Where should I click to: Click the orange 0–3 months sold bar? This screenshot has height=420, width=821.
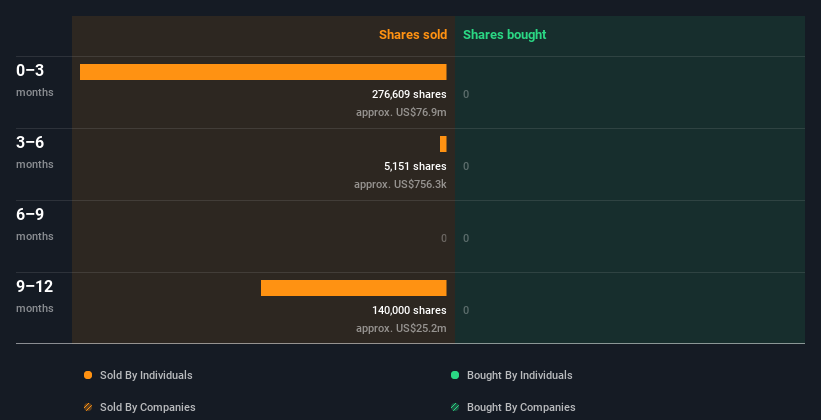(x=263, y=72)
